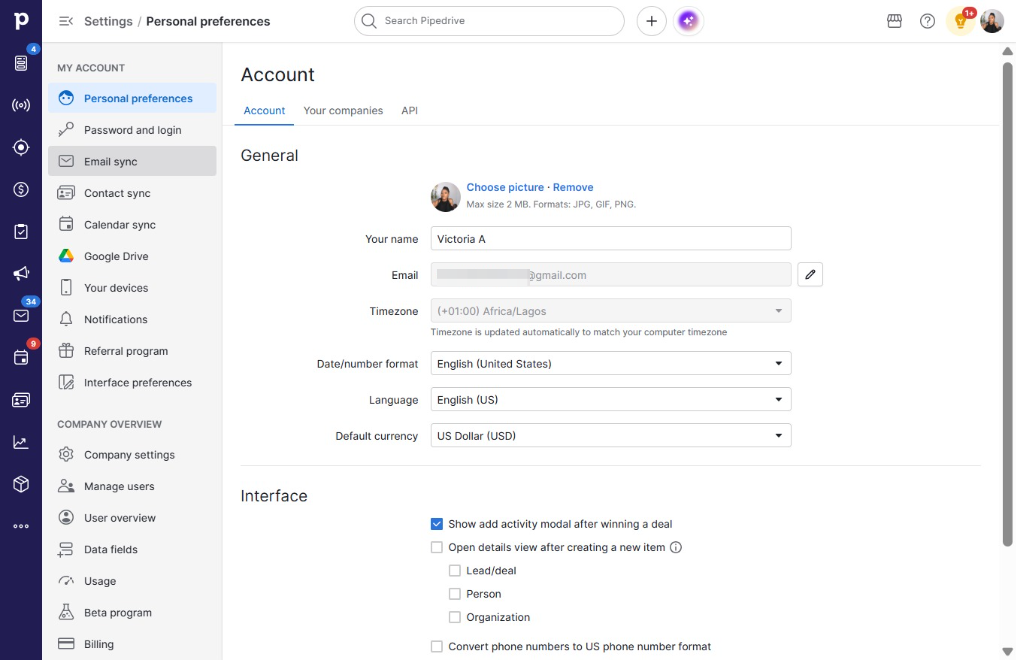Open the Help question mark icon
The image size is (1016, 660).
tap(927, 21)
